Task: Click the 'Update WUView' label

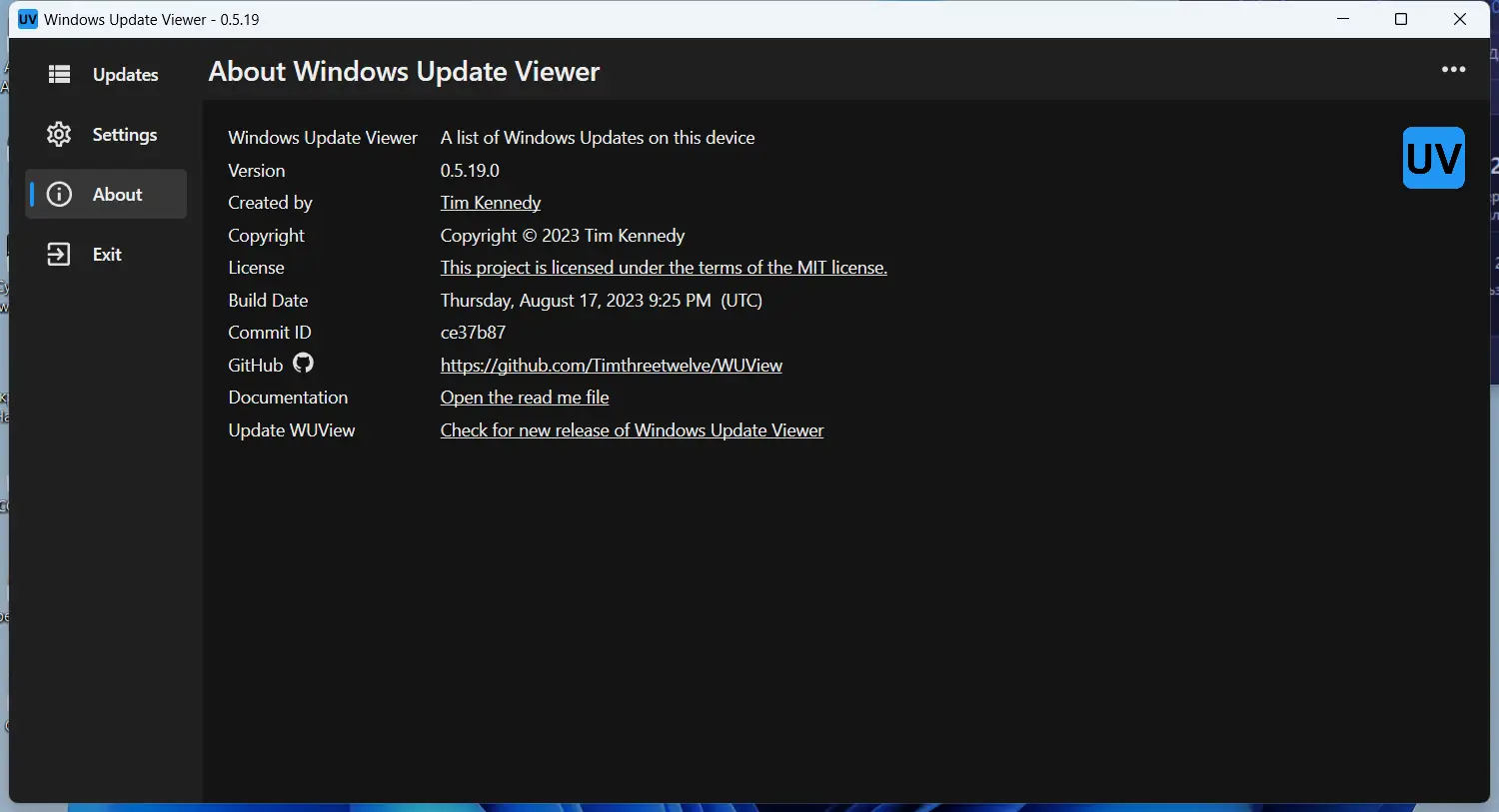Action: (x=292, y=430)
